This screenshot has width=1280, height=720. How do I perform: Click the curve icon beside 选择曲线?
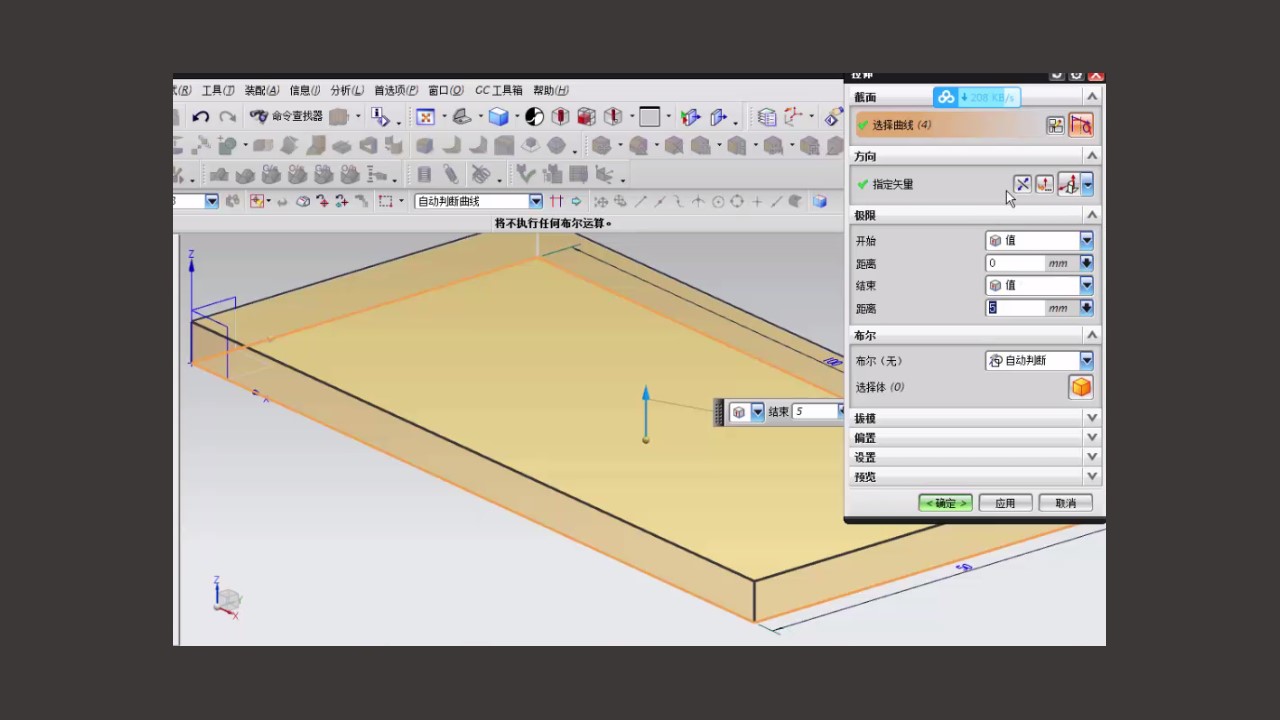1081,125
